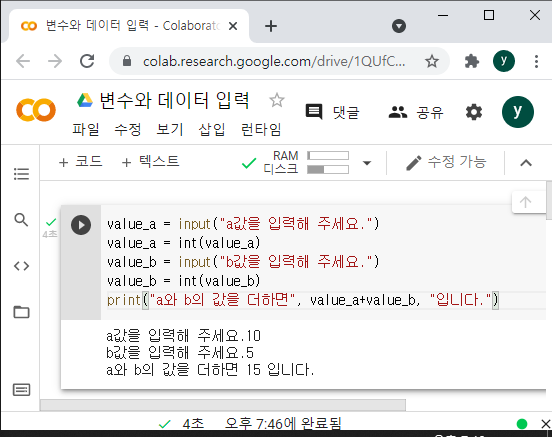Open the table of contents sidebar icon
Viewport: 559px width, 437px height.
21,174
